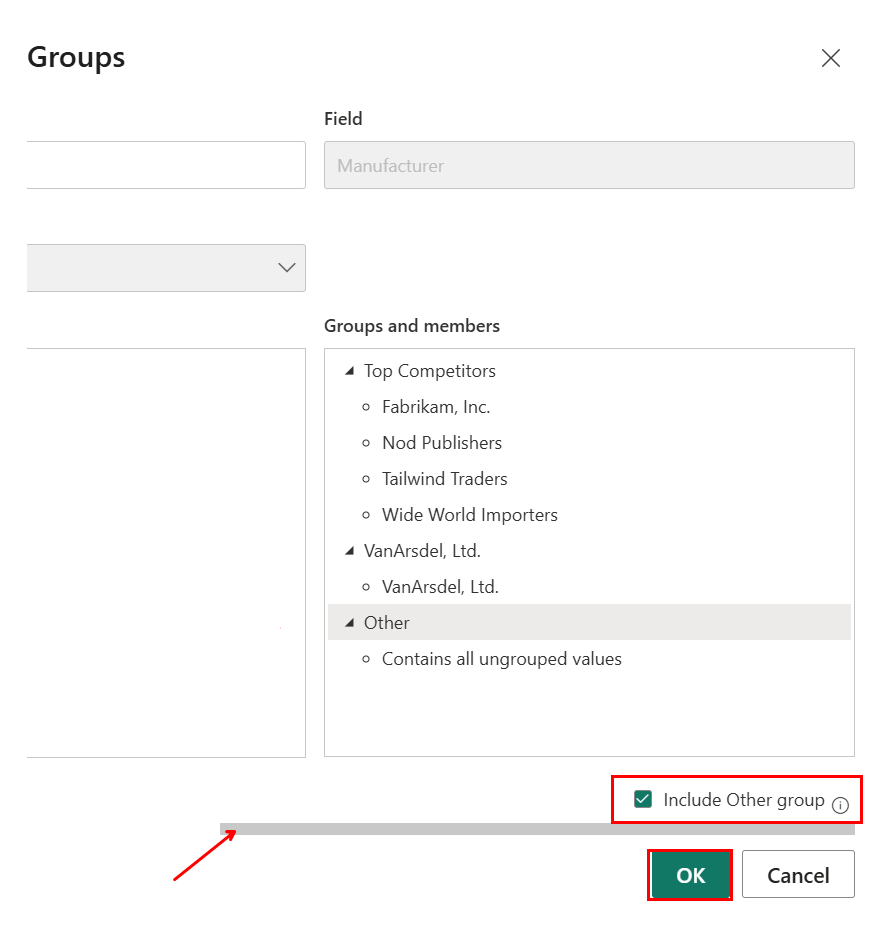Image resolution: width=882 pixels, height=928 pixels.
Task: Collapse the VanArsdel, Ltd. group triangle
Action: pyautogui.click(x=349, y=551)
